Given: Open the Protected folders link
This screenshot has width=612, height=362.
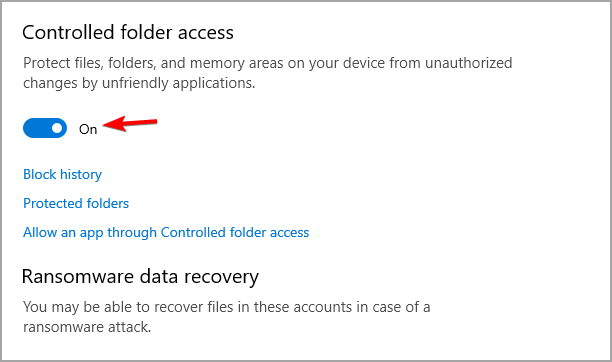Looking at the screenshot, I should pos(76,203).
